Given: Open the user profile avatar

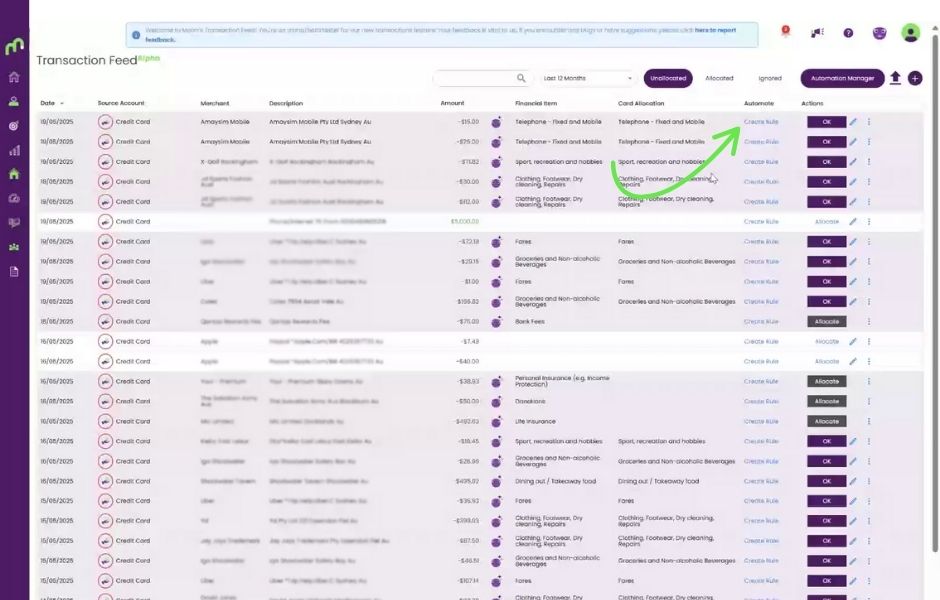Looking at the screenshot, I should tap(910, 33).
